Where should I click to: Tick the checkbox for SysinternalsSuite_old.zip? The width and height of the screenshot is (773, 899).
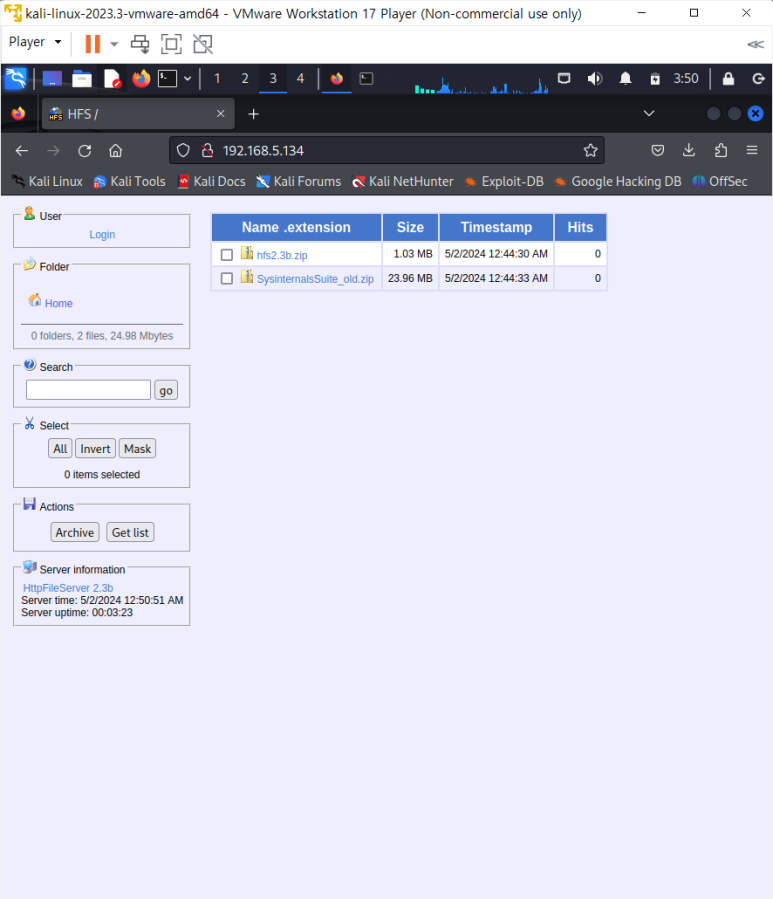(227, 279)
